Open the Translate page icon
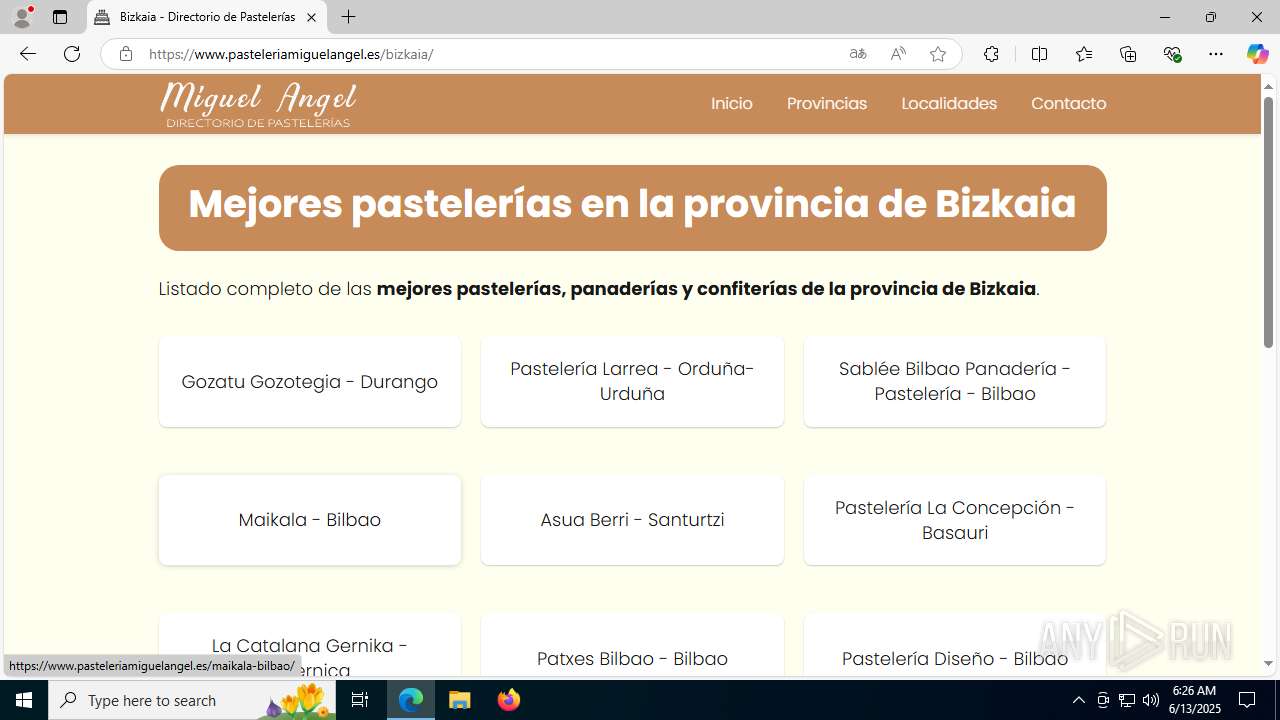This screenshot has width=1280, height=720. [x=858, y=54]
